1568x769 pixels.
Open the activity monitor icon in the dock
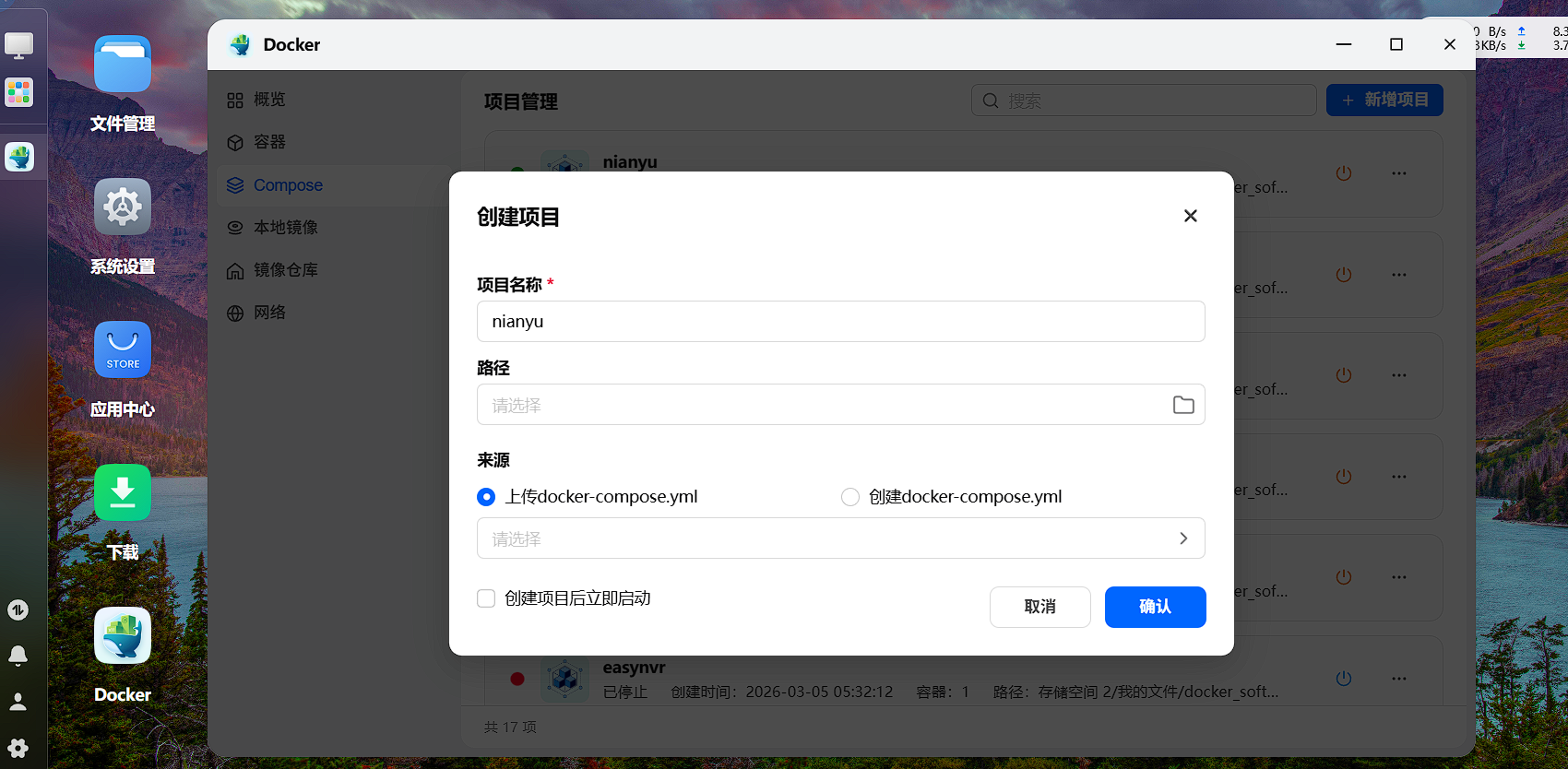pyautogui.click(x=18, y=609)
